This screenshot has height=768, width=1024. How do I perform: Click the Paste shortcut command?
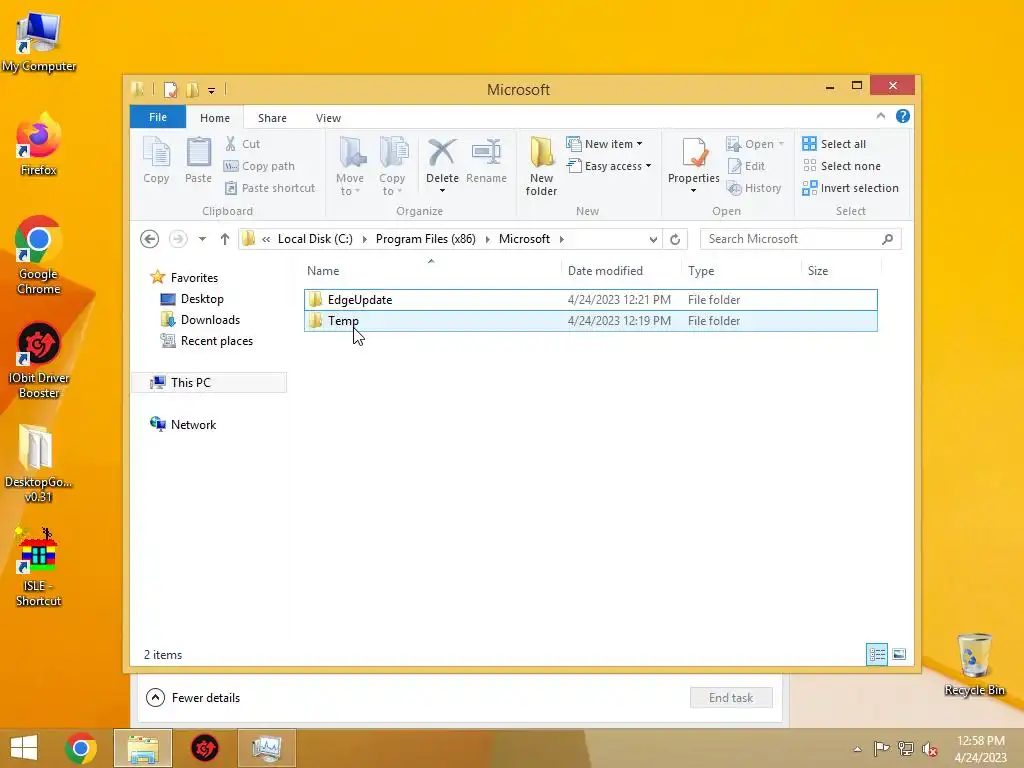270,188
